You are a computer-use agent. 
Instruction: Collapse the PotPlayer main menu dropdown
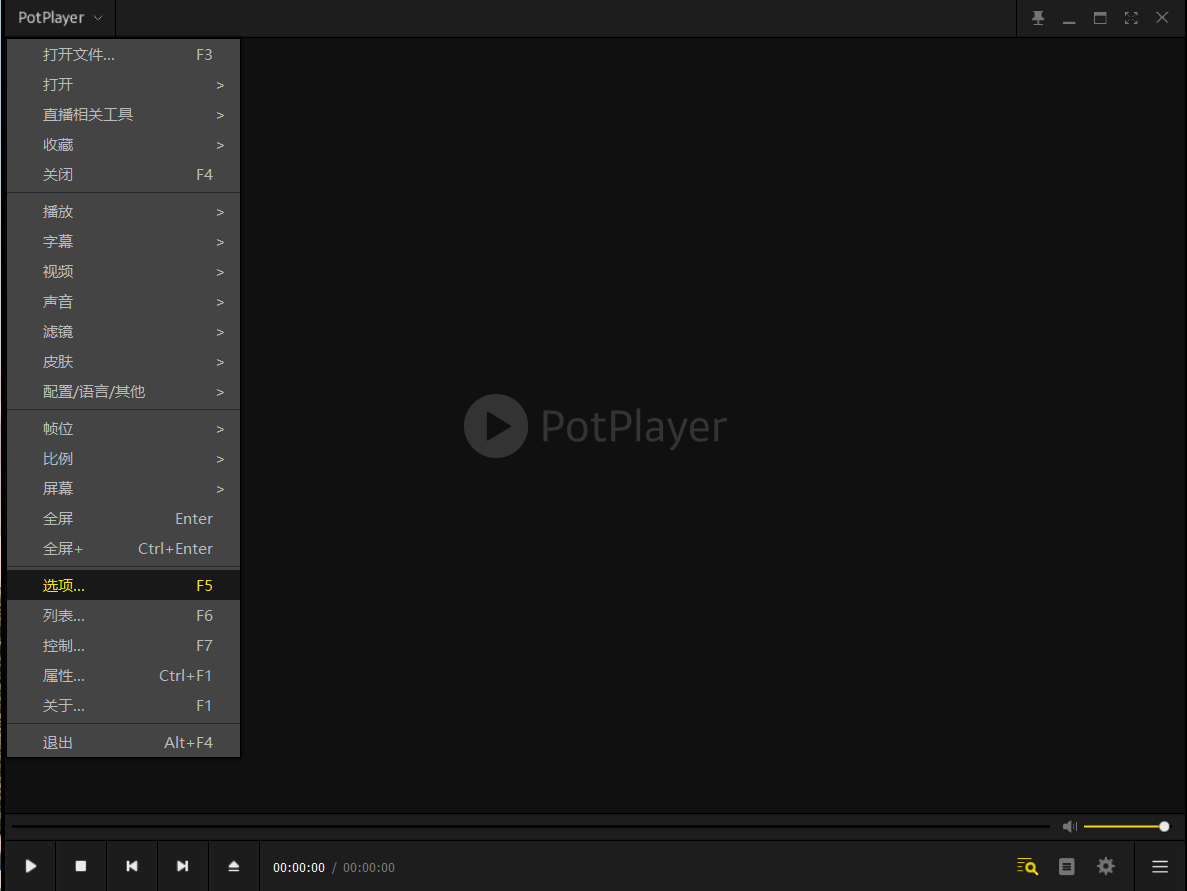(60, 18)
